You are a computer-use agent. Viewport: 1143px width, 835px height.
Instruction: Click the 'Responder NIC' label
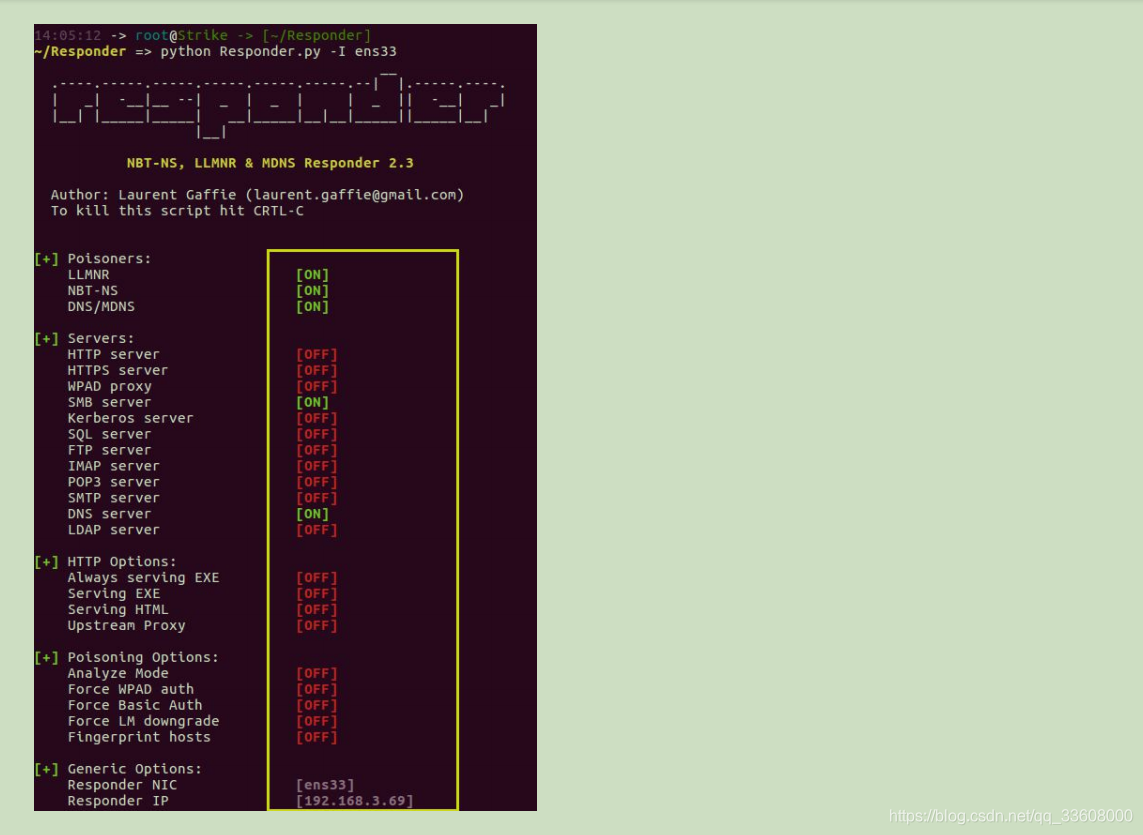point(122,785)
